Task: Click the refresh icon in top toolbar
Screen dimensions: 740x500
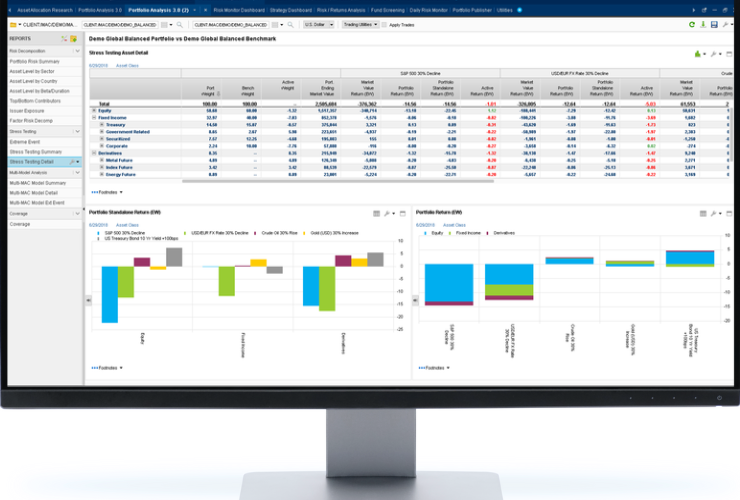Action: (691, 24)
